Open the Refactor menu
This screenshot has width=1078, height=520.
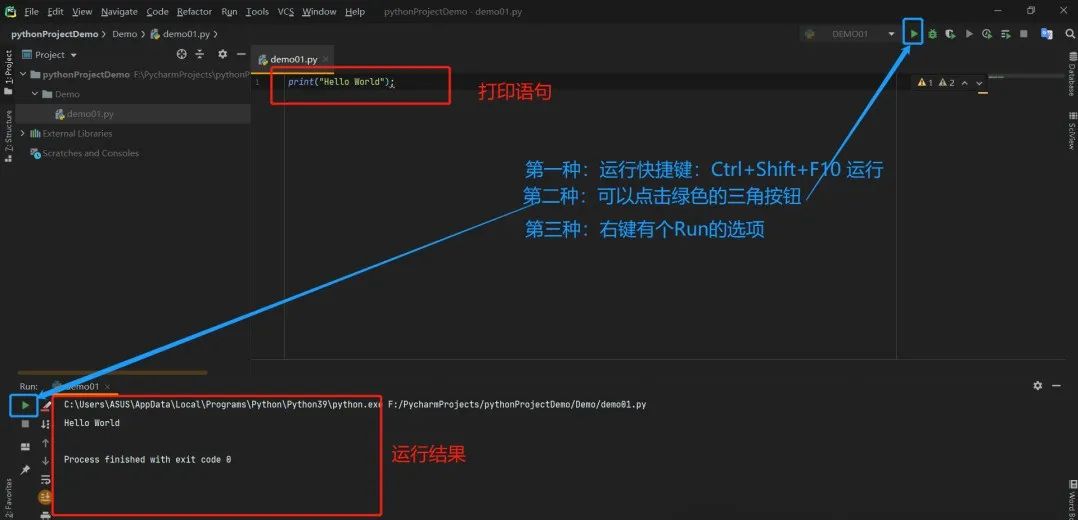coord(195,12)
